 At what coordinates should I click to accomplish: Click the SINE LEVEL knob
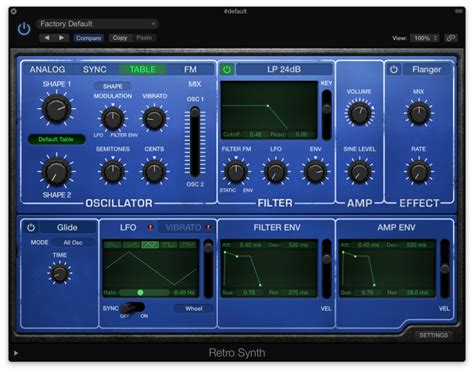click(359, 172)
